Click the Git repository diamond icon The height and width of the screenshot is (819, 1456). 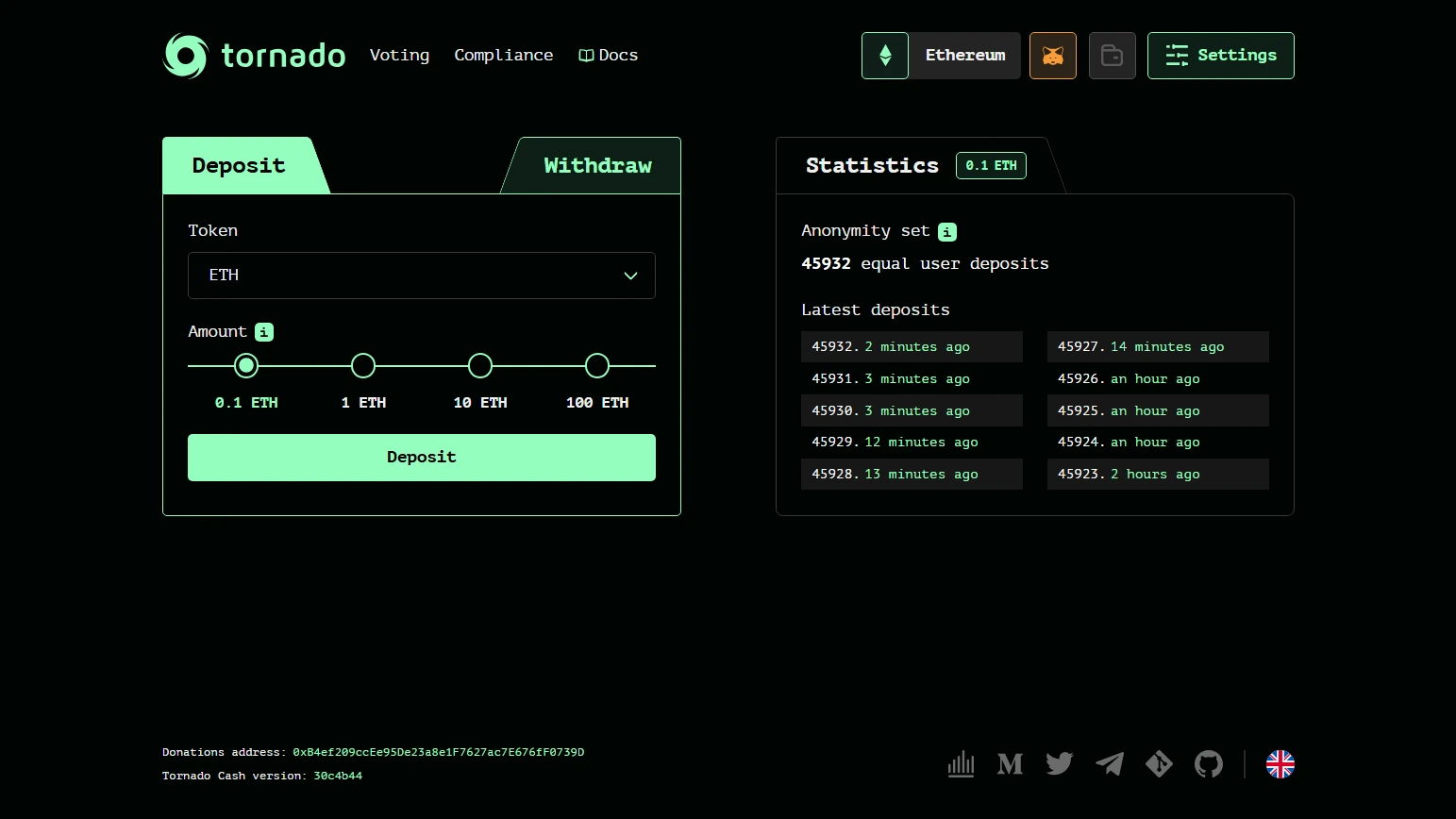(x=1159, y=764)
